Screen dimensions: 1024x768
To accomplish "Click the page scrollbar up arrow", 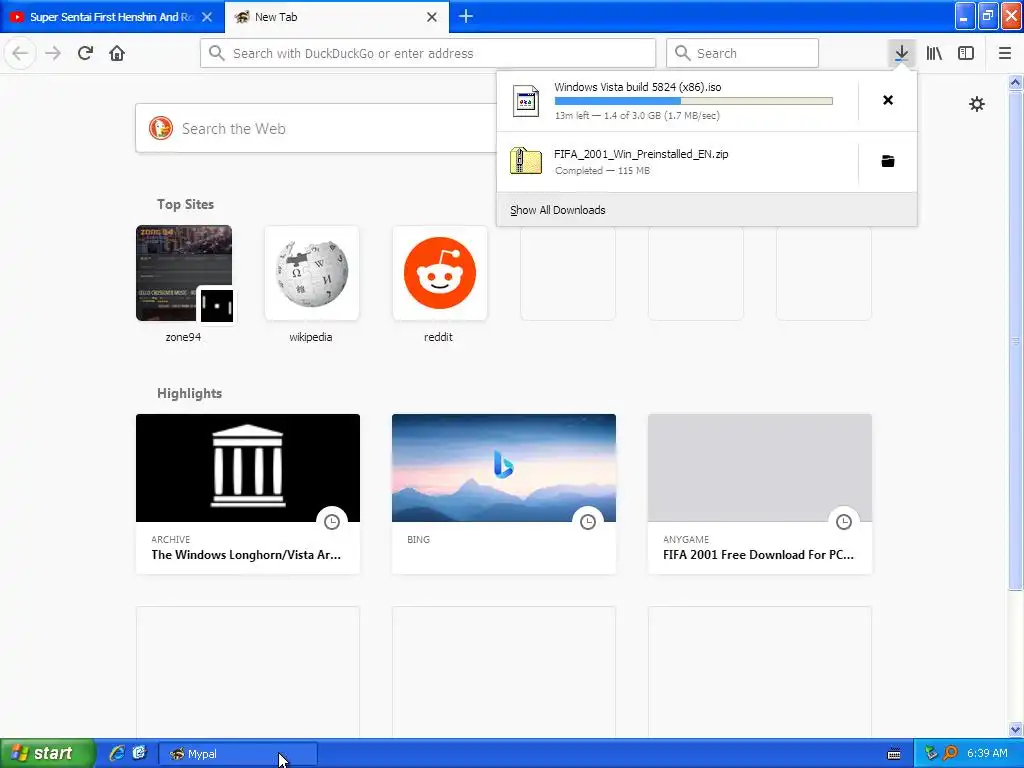I will point(1015,82).
